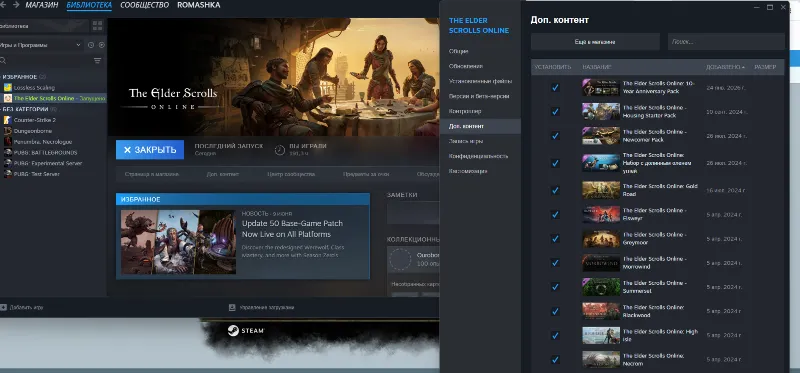The width and height of the screenshot is (800, 373).
Task: Click the Dungeonborne game icon
Action: click(x=8, y=131)
